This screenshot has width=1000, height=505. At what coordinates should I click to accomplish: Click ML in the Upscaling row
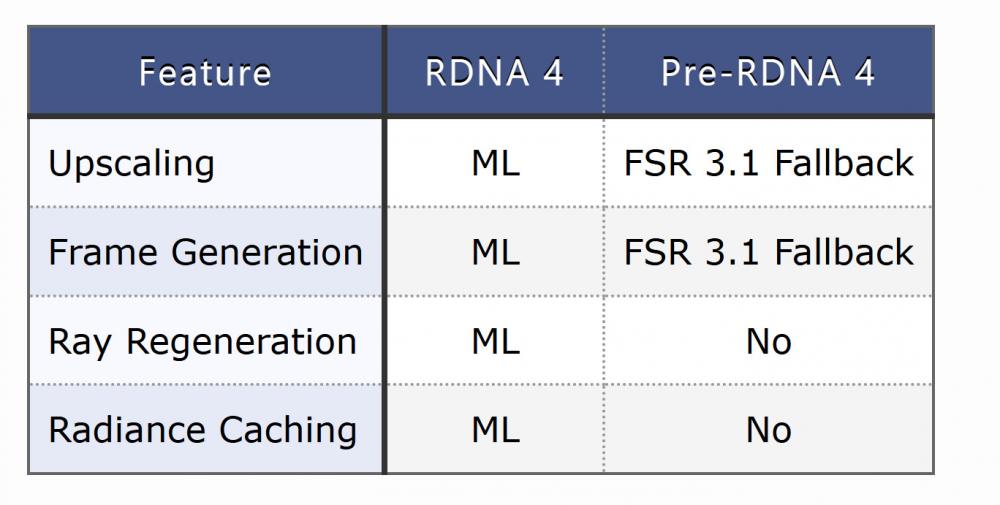tap(495, 164)
